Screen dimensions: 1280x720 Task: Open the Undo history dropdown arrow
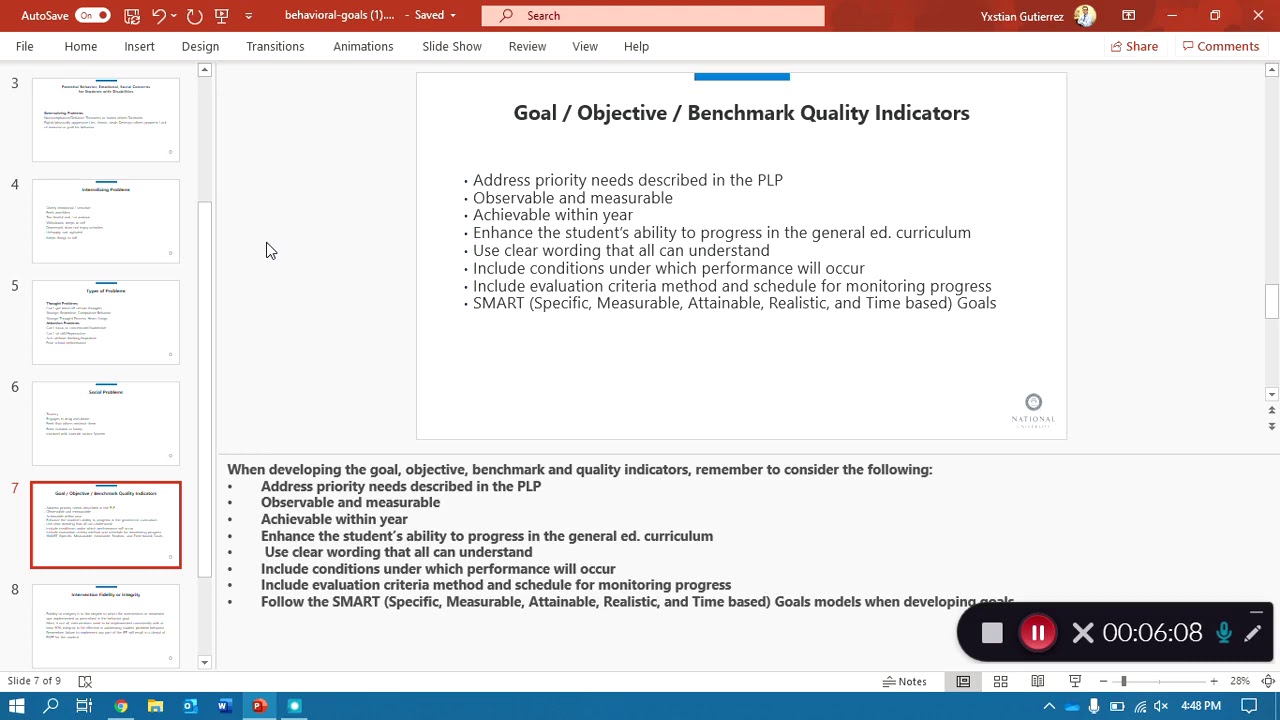tap(174, 15)
